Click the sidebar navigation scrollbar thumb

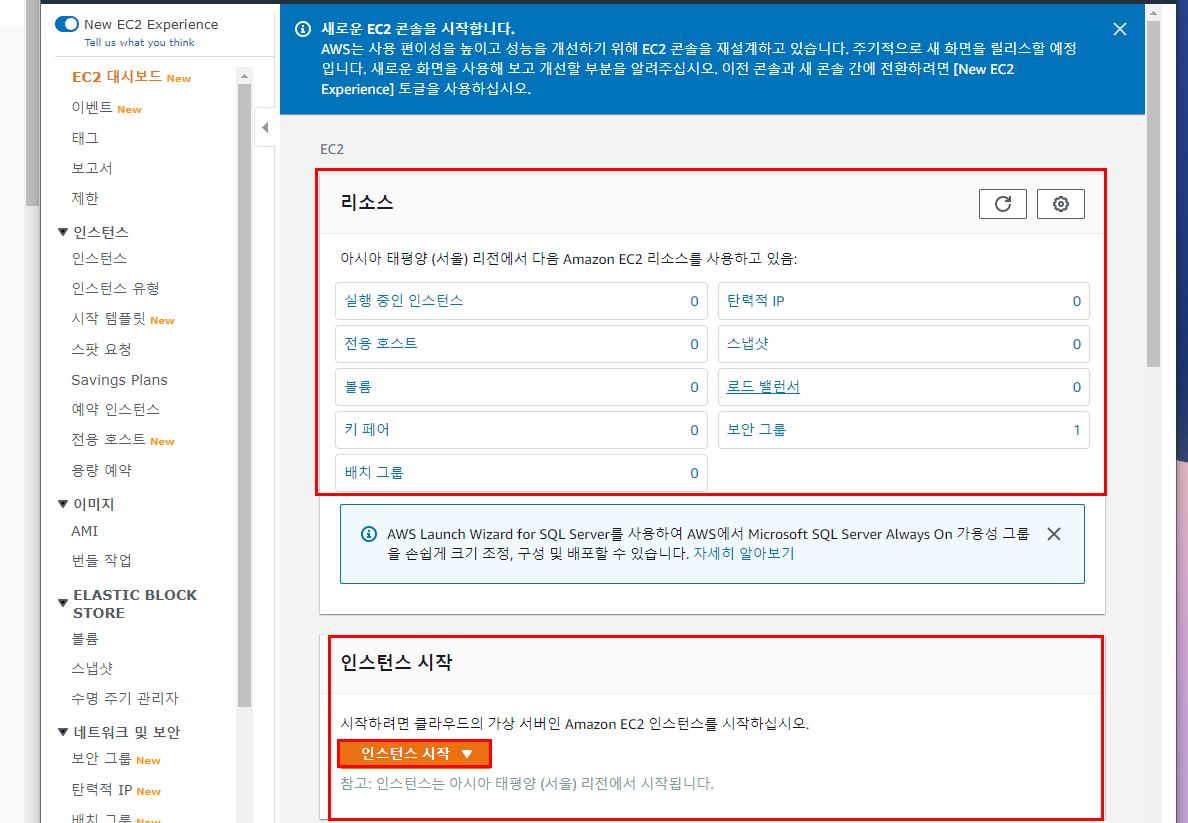(x=244, y=395)
